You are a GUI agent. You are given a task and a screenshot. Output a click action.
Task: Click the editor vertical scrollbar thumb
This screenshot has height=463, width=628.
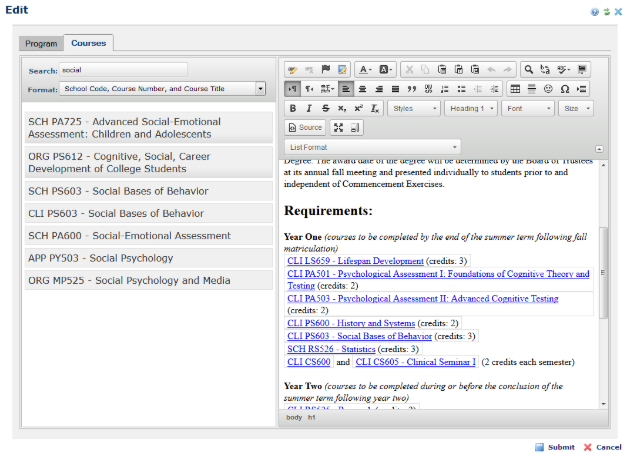[603, 273]
